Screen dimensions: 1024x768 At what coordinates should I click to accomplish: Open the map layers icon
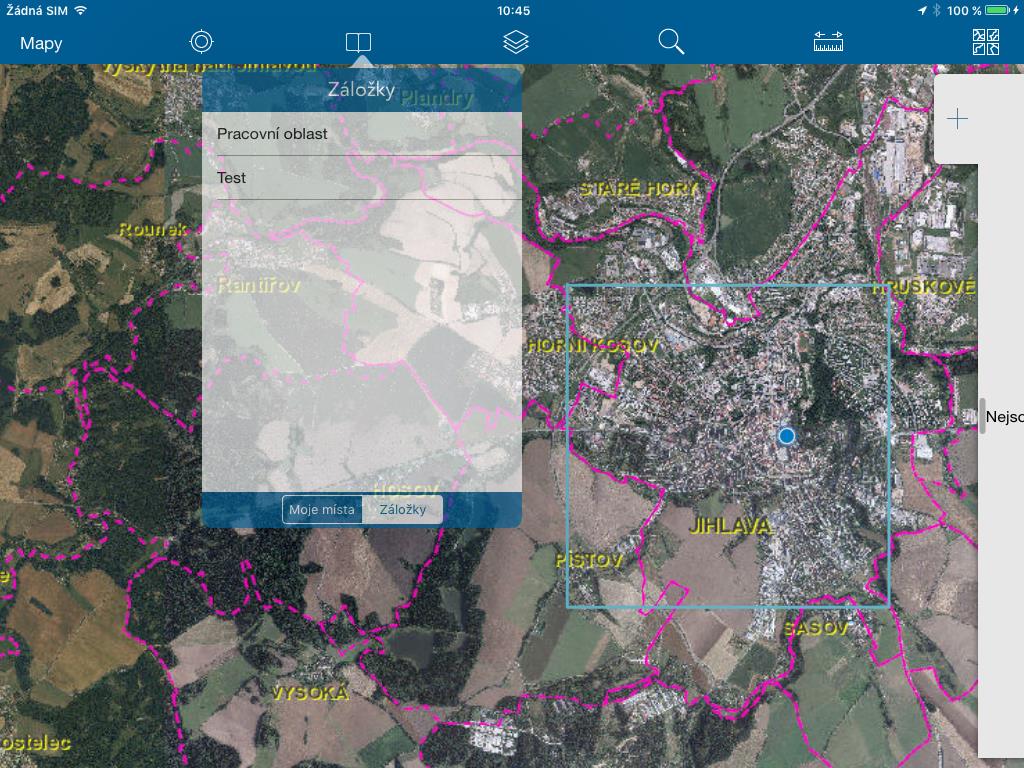click(516, 42)
